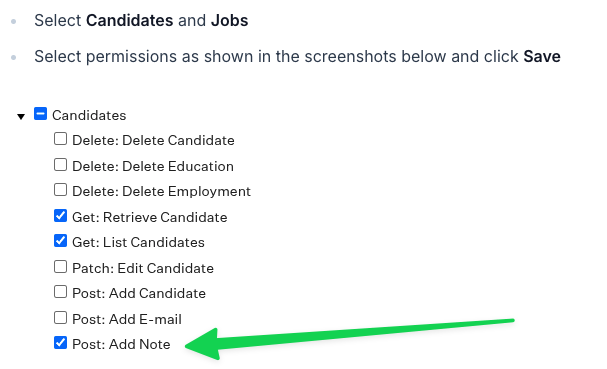
Task: Click the 'Delete: Delete Employment' label text
Action: pos(161,191)
